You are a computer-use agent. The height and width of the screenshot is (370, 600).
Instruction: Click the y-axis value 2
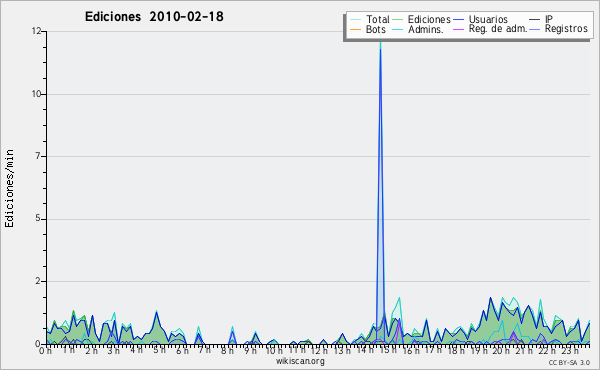(x=39, y=281)
